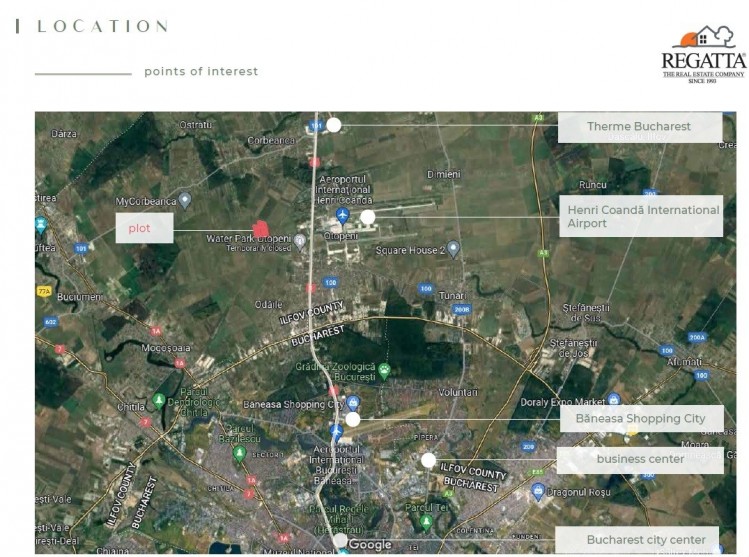Viewport: 749px width, 557px height.
Task: Click the 'Runcu' map label
Action: point(593,185)
